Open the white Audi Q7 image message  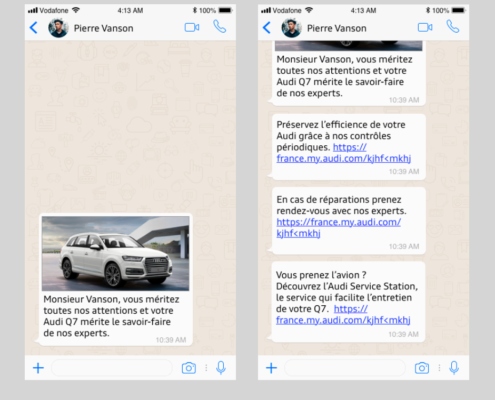point(115,253)
